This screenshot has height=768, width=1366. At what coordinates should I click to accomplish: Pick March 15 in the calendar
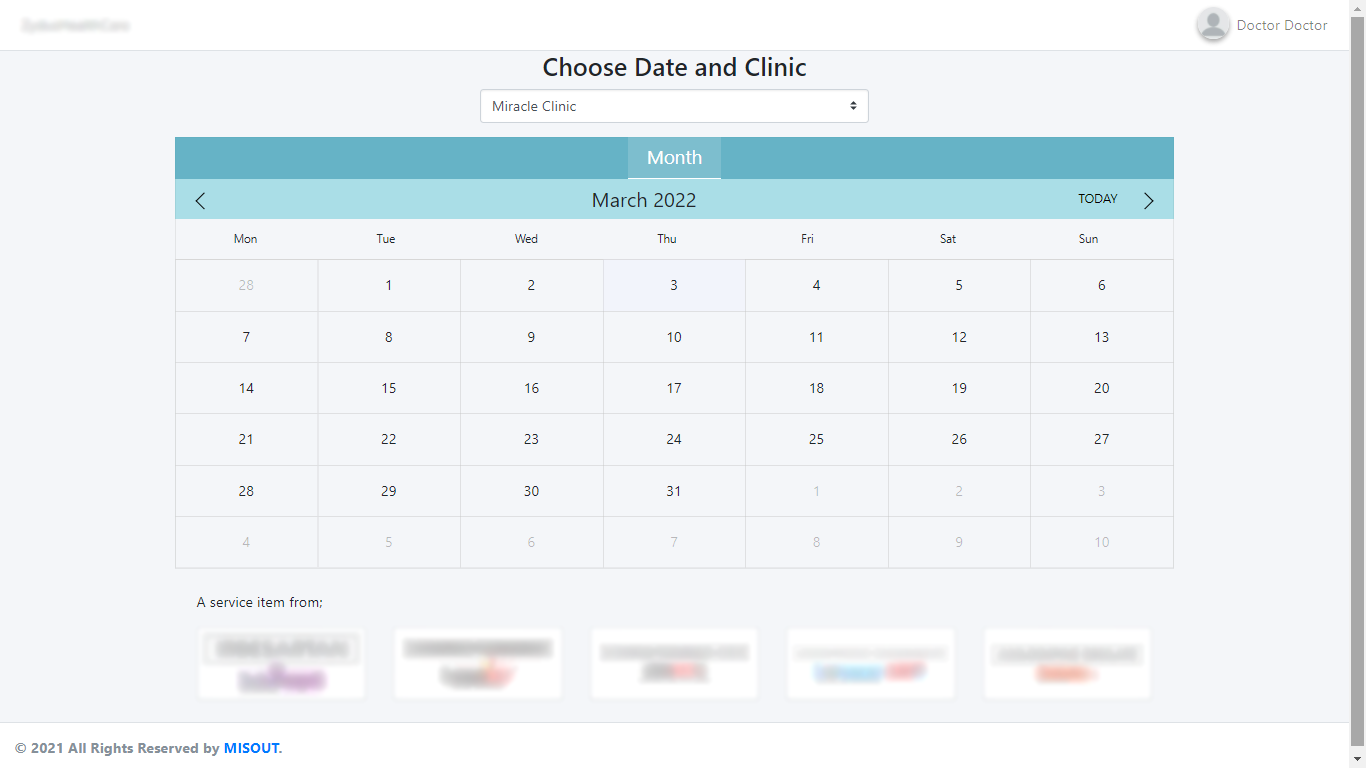(389, 388)
